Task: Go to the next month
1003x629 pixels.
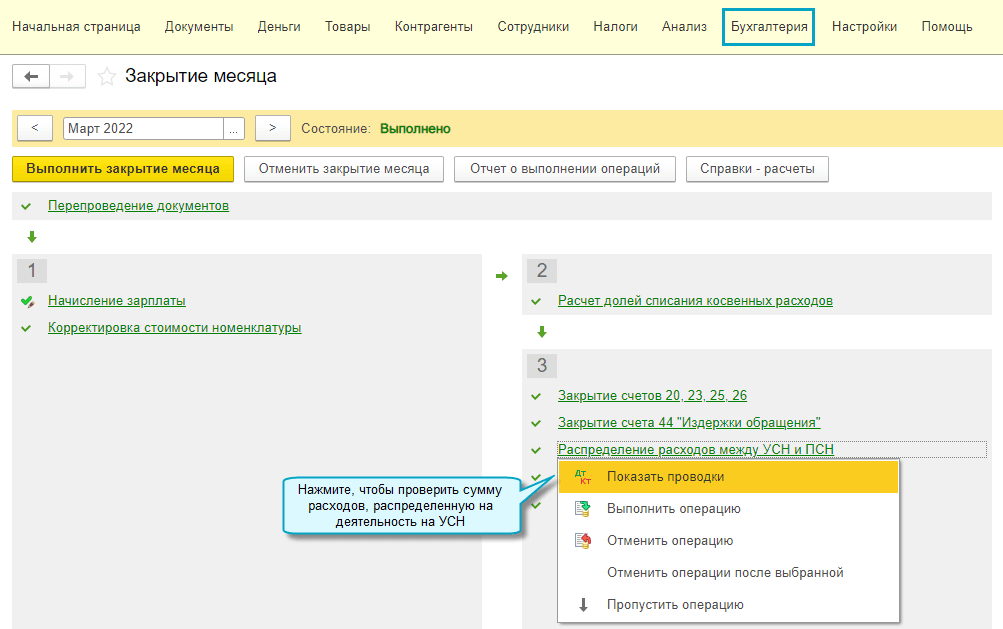Action: tap(272, 128)
